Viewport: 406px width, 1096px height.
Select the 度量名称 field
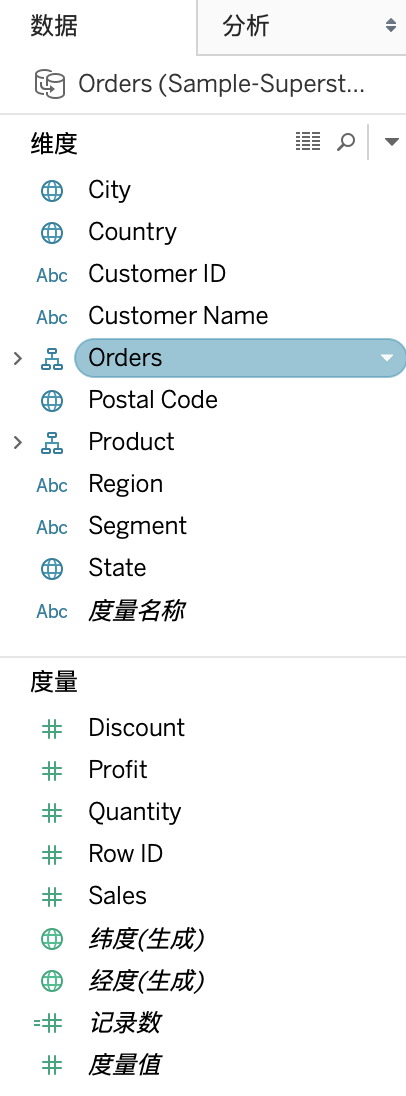[136, 611]
